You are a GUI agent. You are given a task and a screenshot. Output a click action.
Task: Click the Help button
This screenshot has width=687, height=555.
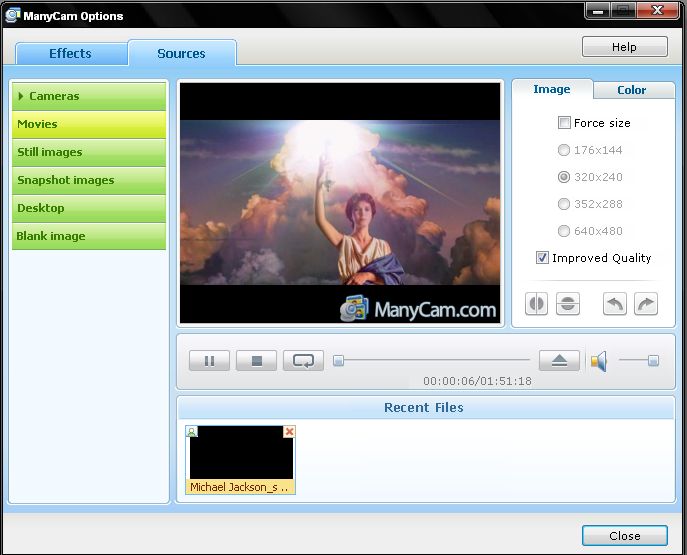624,47
